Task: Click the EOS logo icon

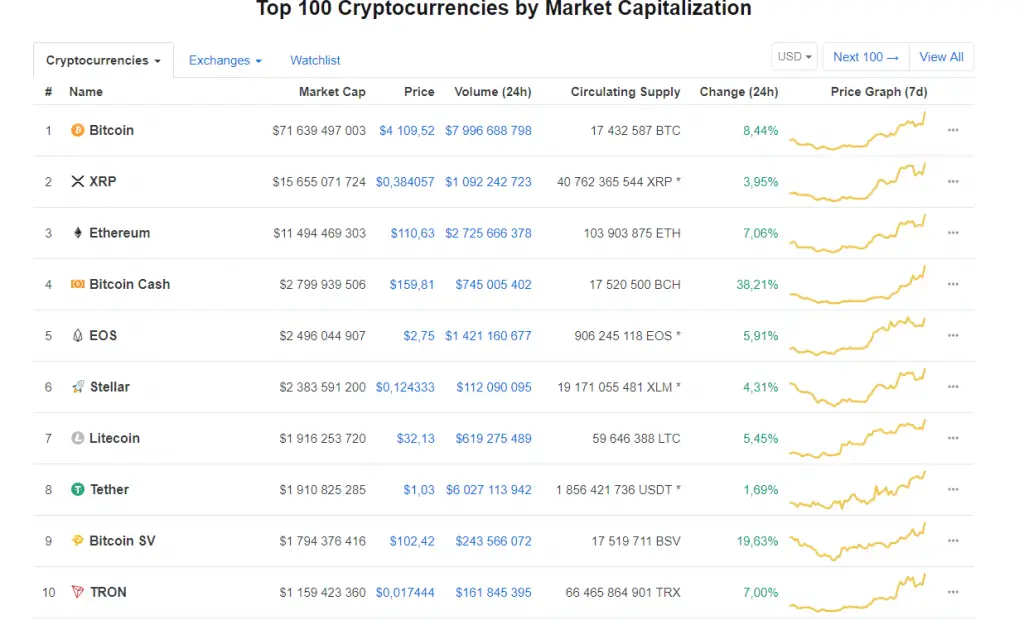Action: point(78,335)
